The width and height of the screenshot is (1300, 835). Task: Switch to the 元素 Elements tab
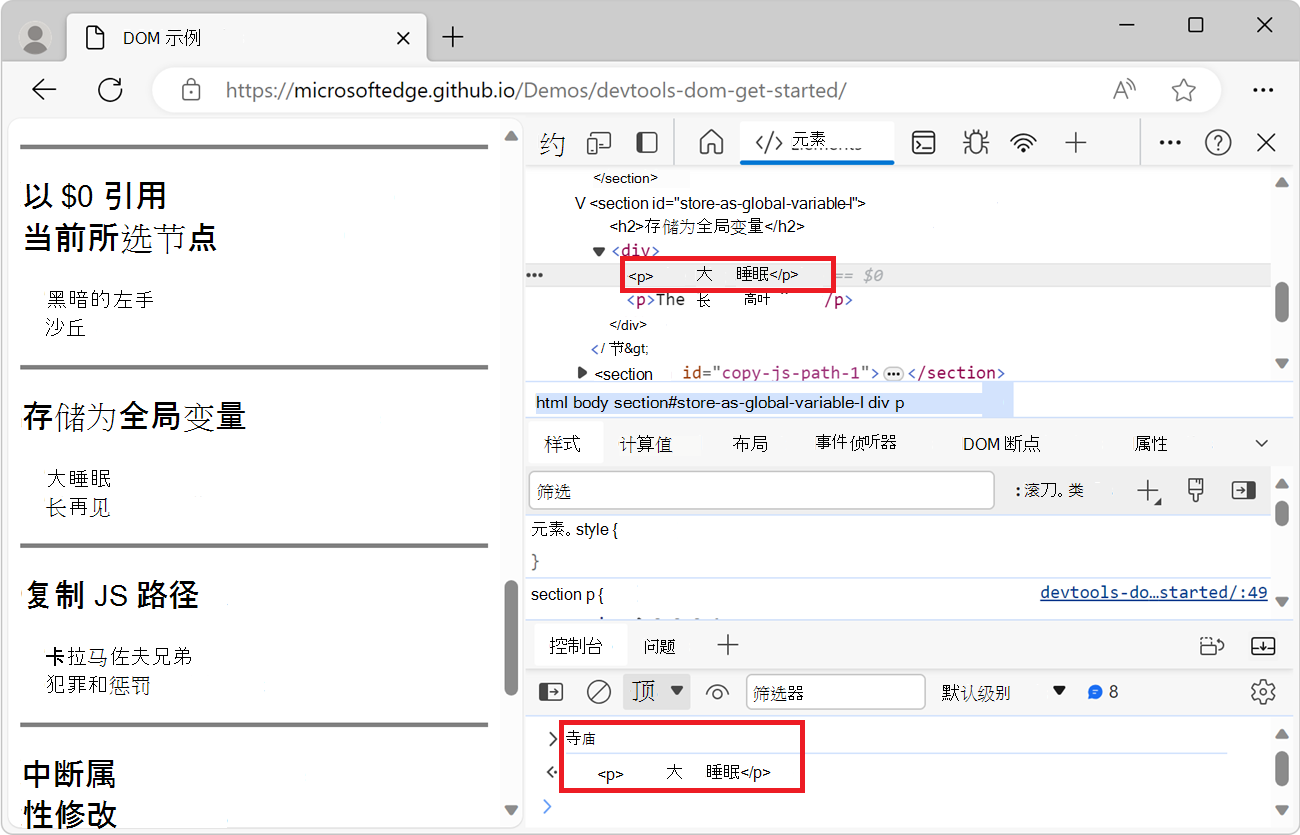pyautogui.click(x=817, y=142)
